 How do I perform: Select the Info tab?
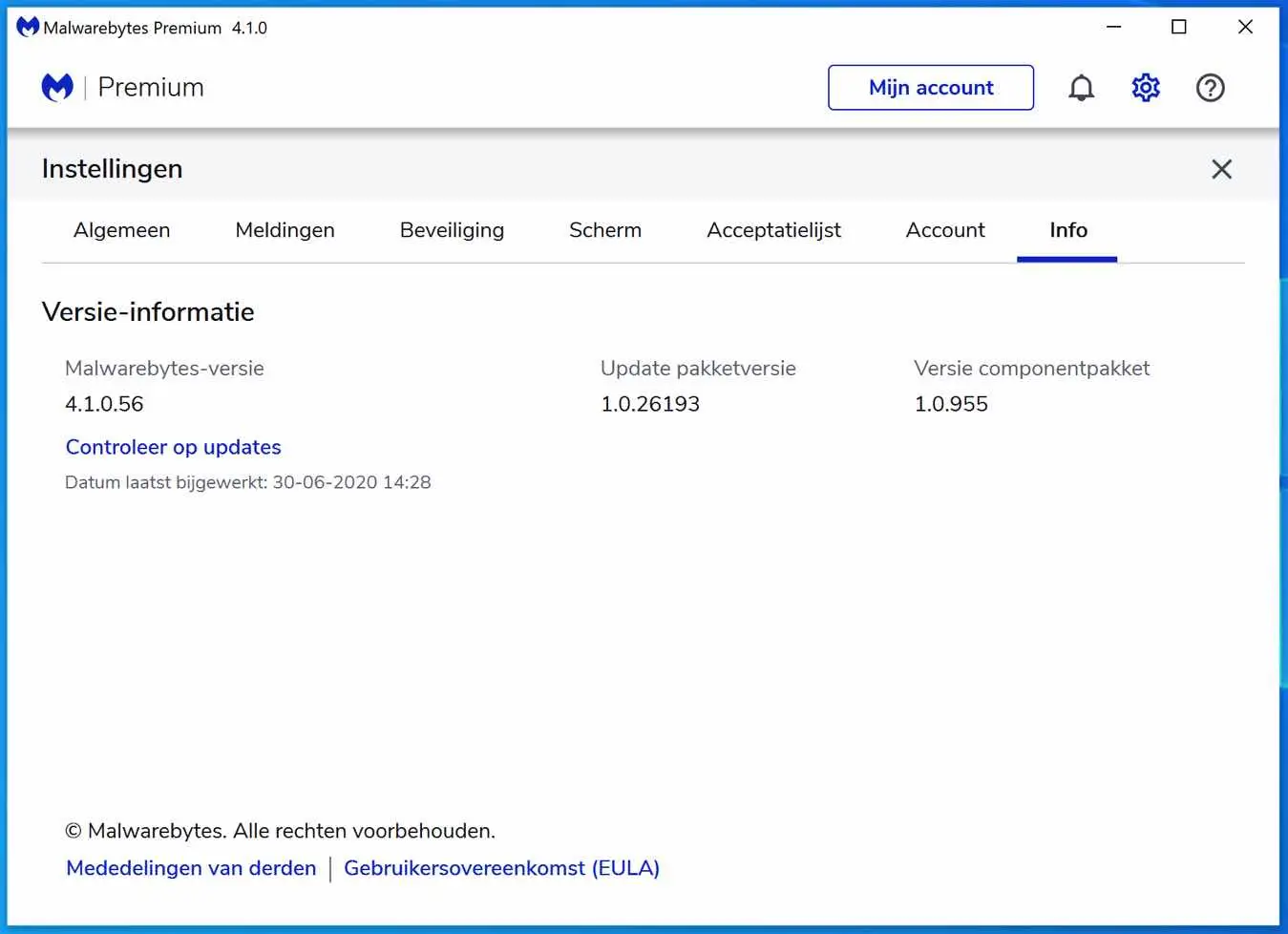[x=1067, y=230]
